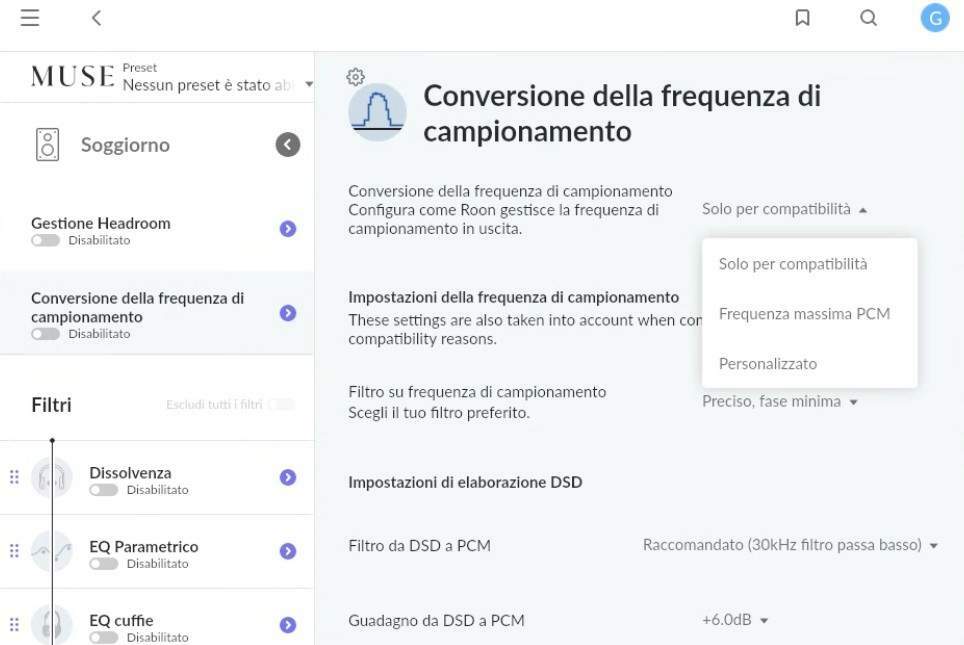Open Gestione Headroom settings arrow
The image size is (964, 645).
tap(288, 229)
